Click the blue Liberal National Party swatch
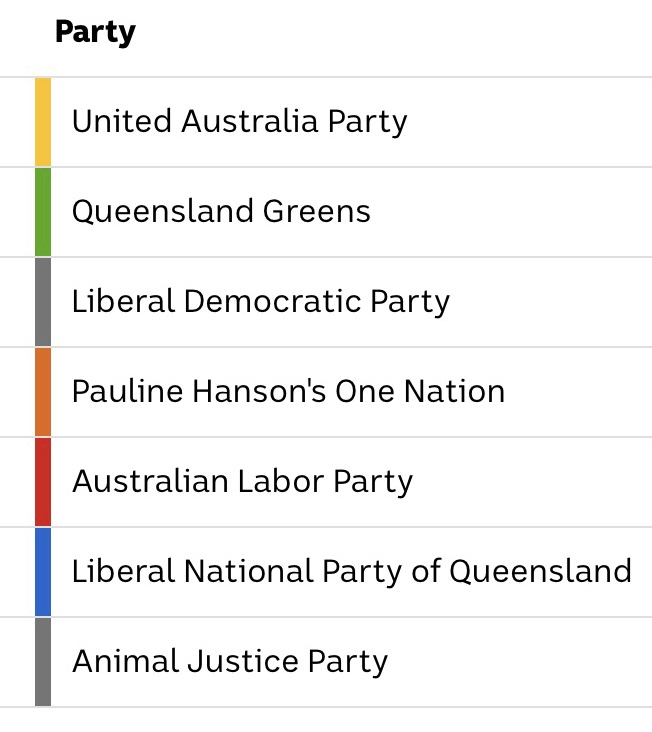This screenshot has width=652, height=732. click(x=43, y=572)
